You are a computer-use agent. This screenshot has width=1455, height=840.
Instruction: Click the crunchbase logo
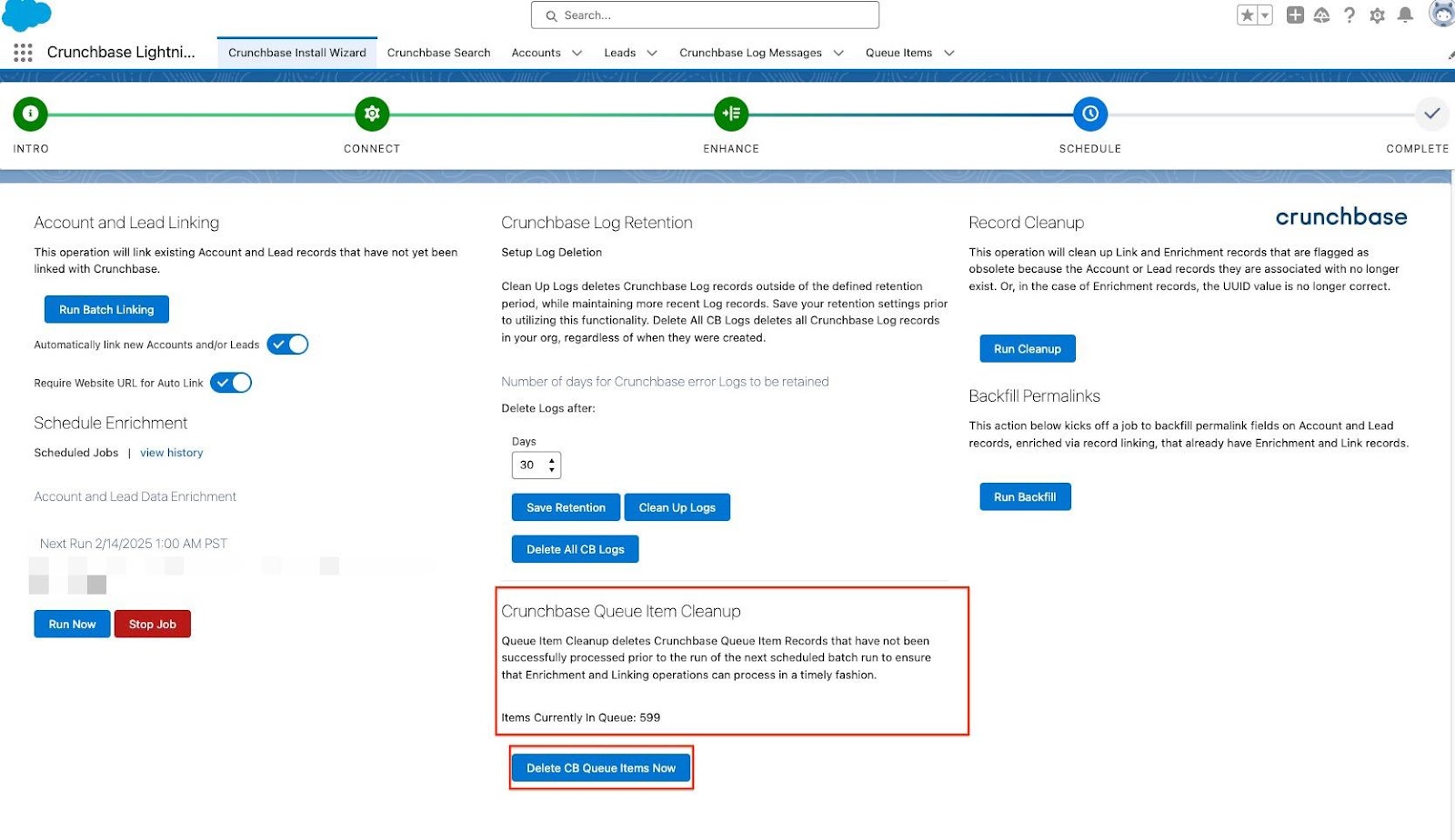1341,216
